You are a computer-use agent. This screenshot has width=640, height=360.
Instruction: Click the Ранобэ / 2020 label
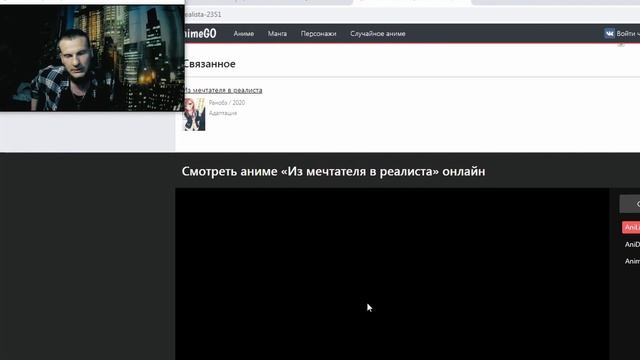point(227,103)
